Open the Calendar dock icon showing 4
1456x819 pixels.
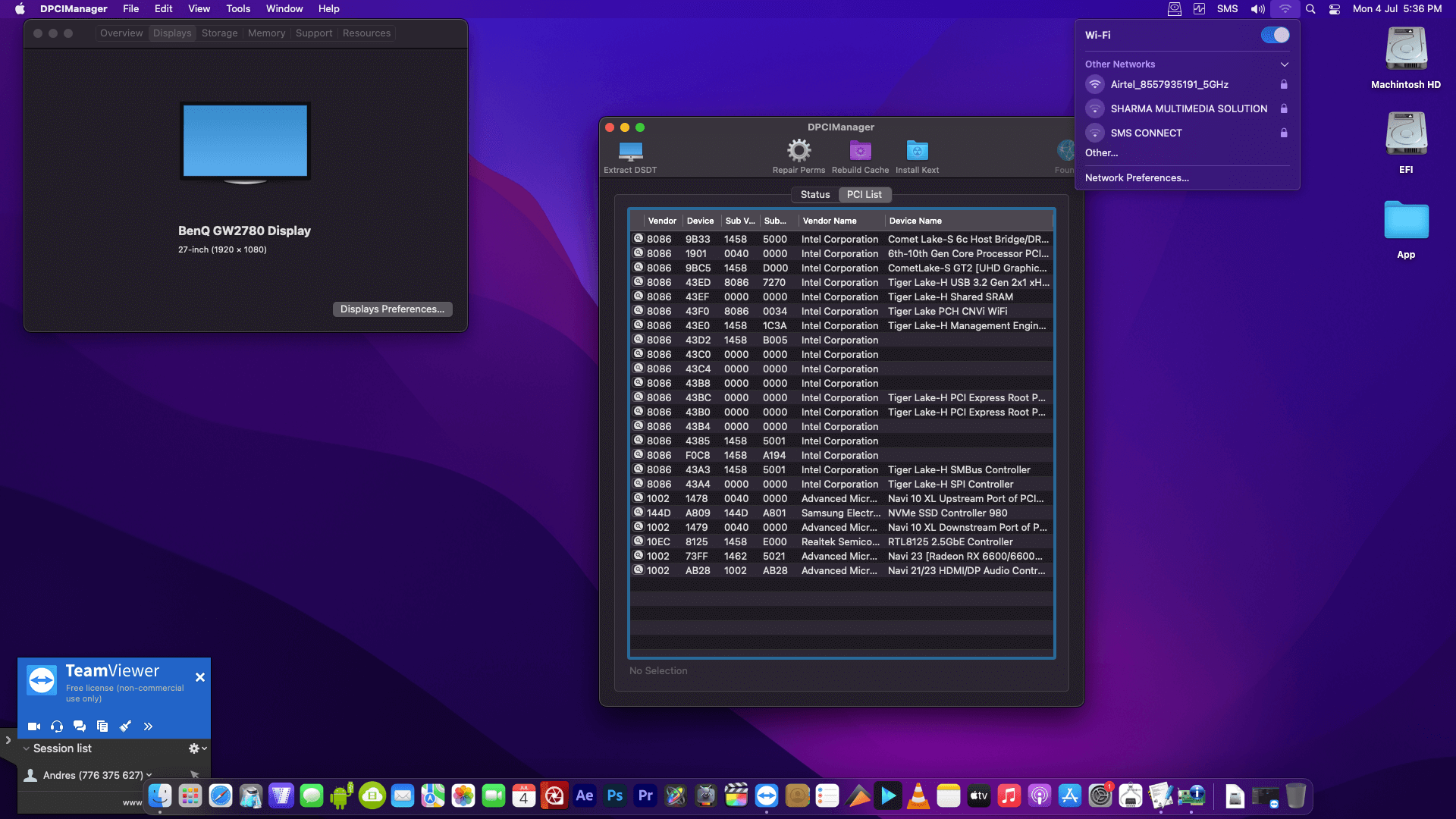524,795
